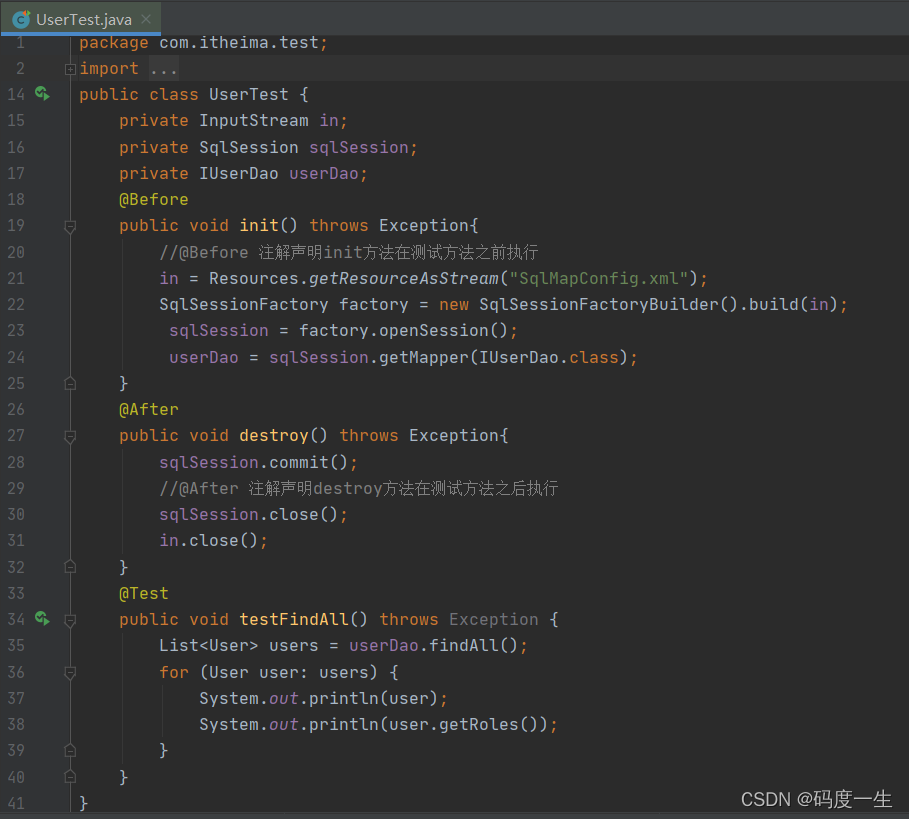The height and width of the screenshot is (819, 909).
Task: Click the testFindAll method name
Action: point(294,620)
